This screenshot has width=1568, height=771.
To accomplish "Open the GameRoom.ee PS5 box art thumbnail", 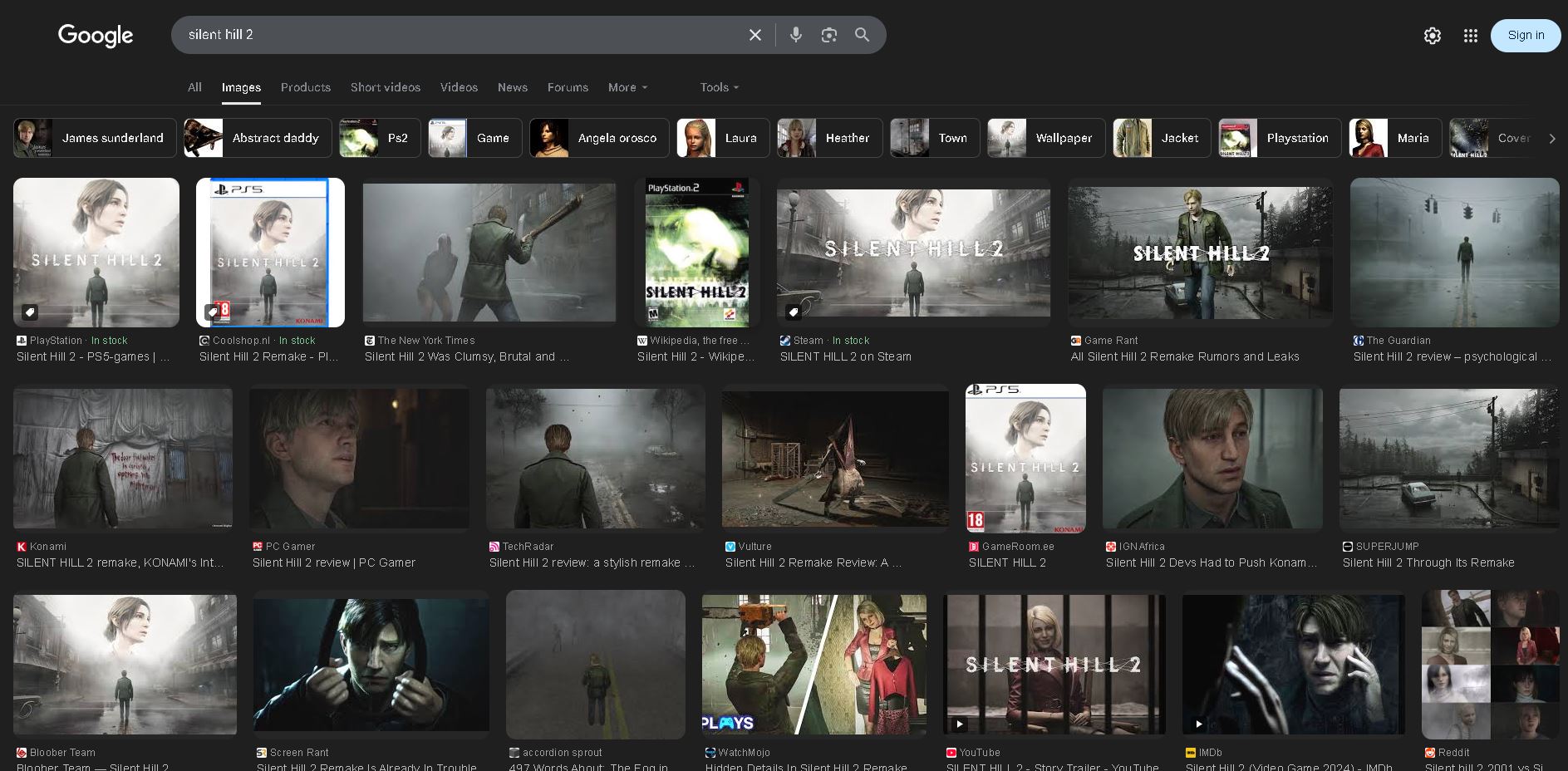I will (x=1025, y=459).
